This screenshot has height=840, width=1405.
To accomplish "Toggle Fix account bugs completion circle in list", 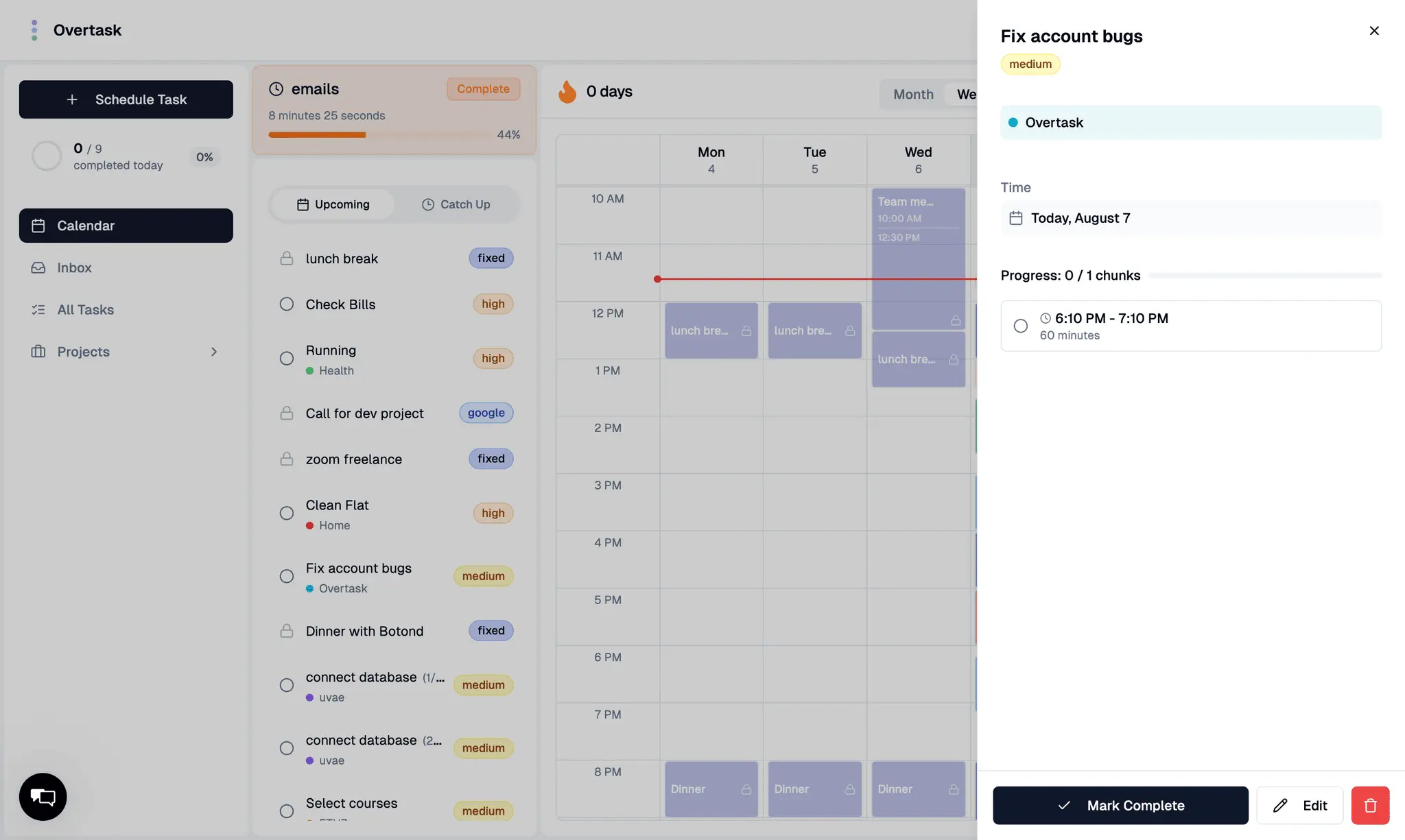I will (287, 577).
